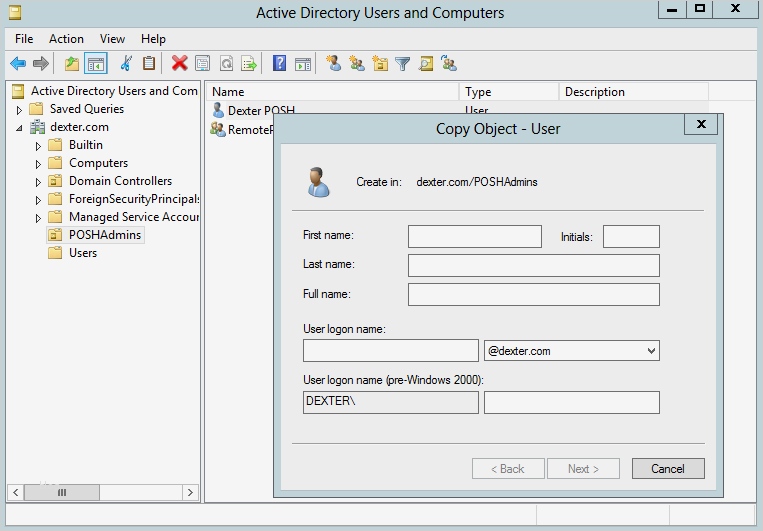Click the red Delete X icon
Screen dimensions: 763x531
point(179,64)
